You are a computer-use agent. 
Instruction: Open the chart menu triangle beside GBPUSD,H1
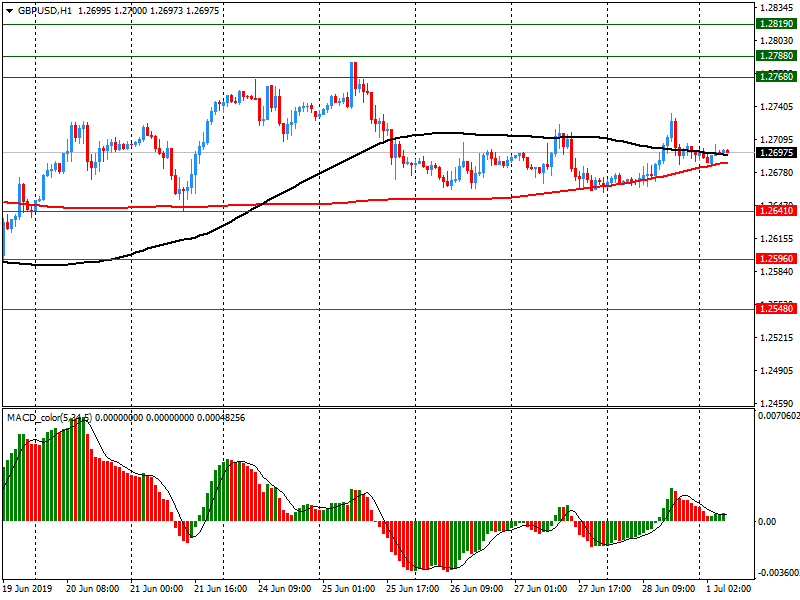[9, 11]
